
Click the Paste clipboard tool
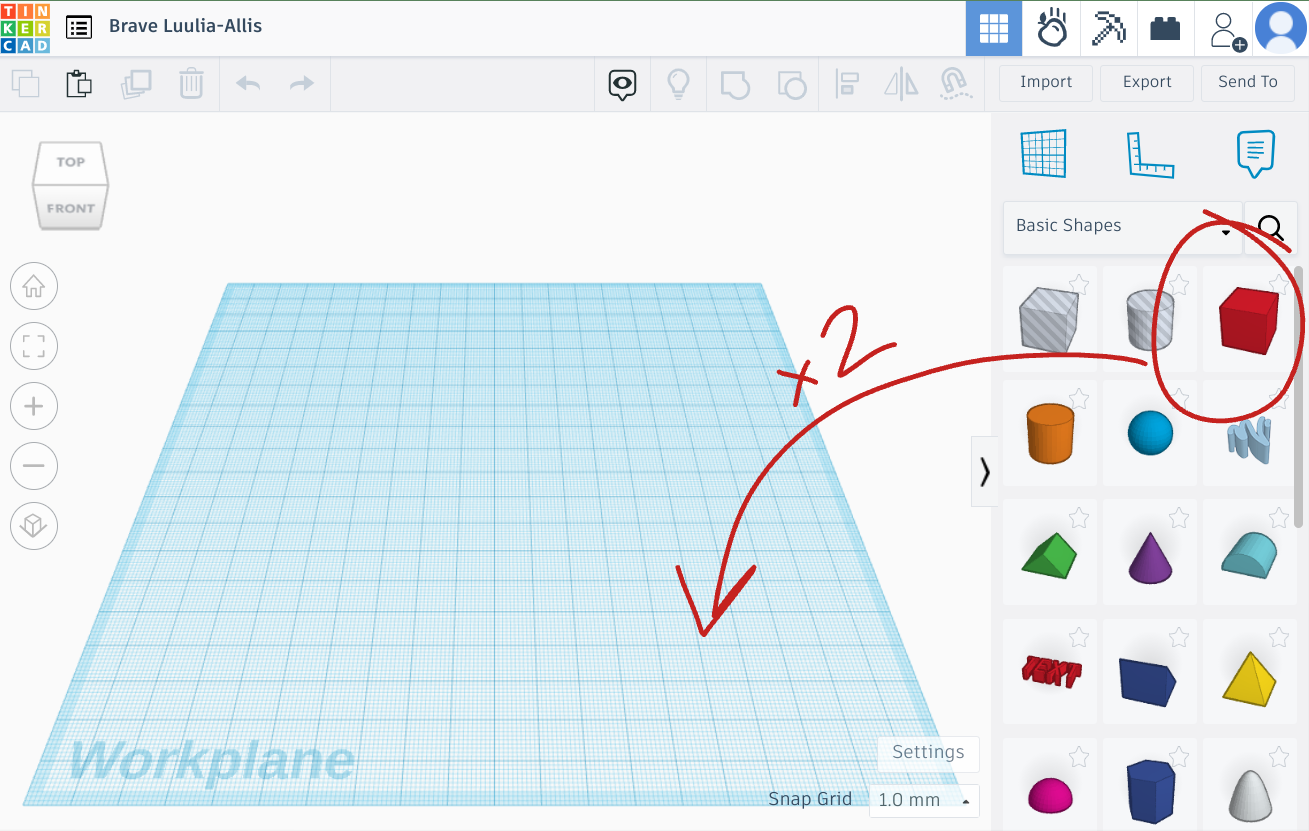79,83
